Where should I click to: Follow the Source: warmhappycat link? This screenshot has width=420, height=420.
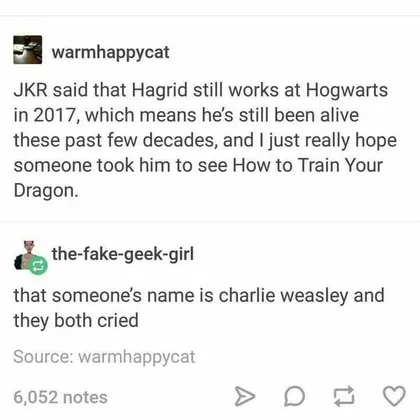pos(104,357)
